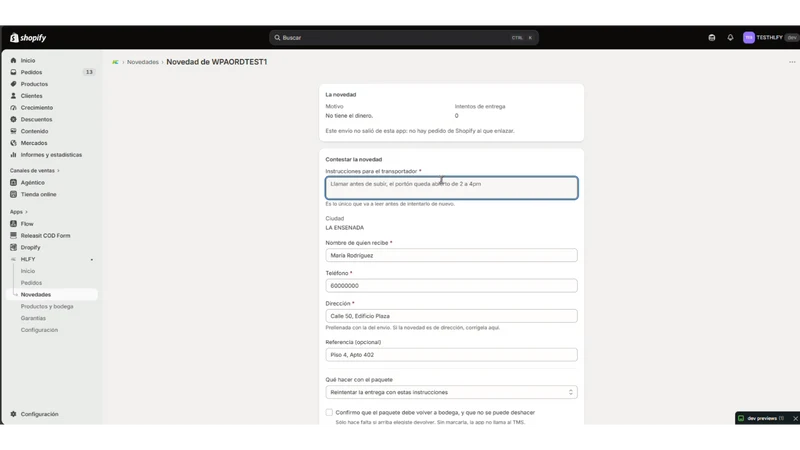The width and height of the screenshot is (800, 450).
Task: Focus the Instrucciones para el transportador field
Action: 452,188
